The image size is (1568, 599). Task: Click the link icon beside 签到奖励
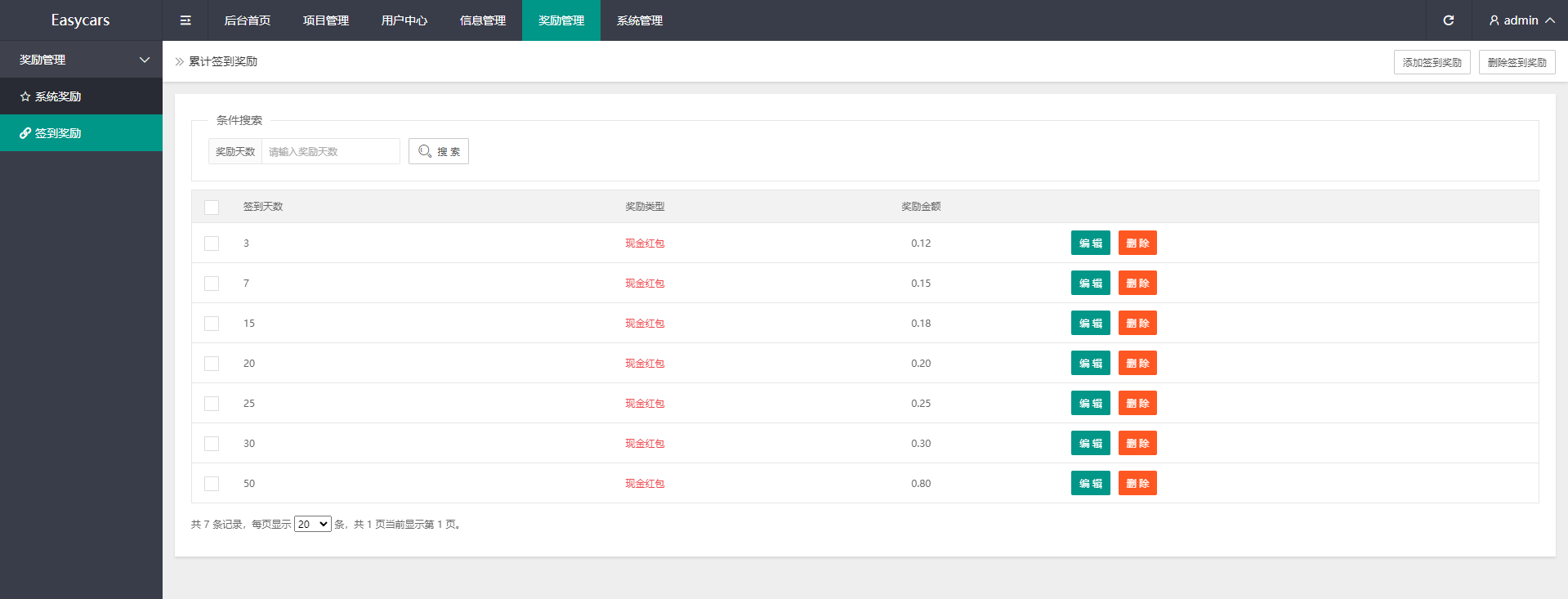coord(25,133)
